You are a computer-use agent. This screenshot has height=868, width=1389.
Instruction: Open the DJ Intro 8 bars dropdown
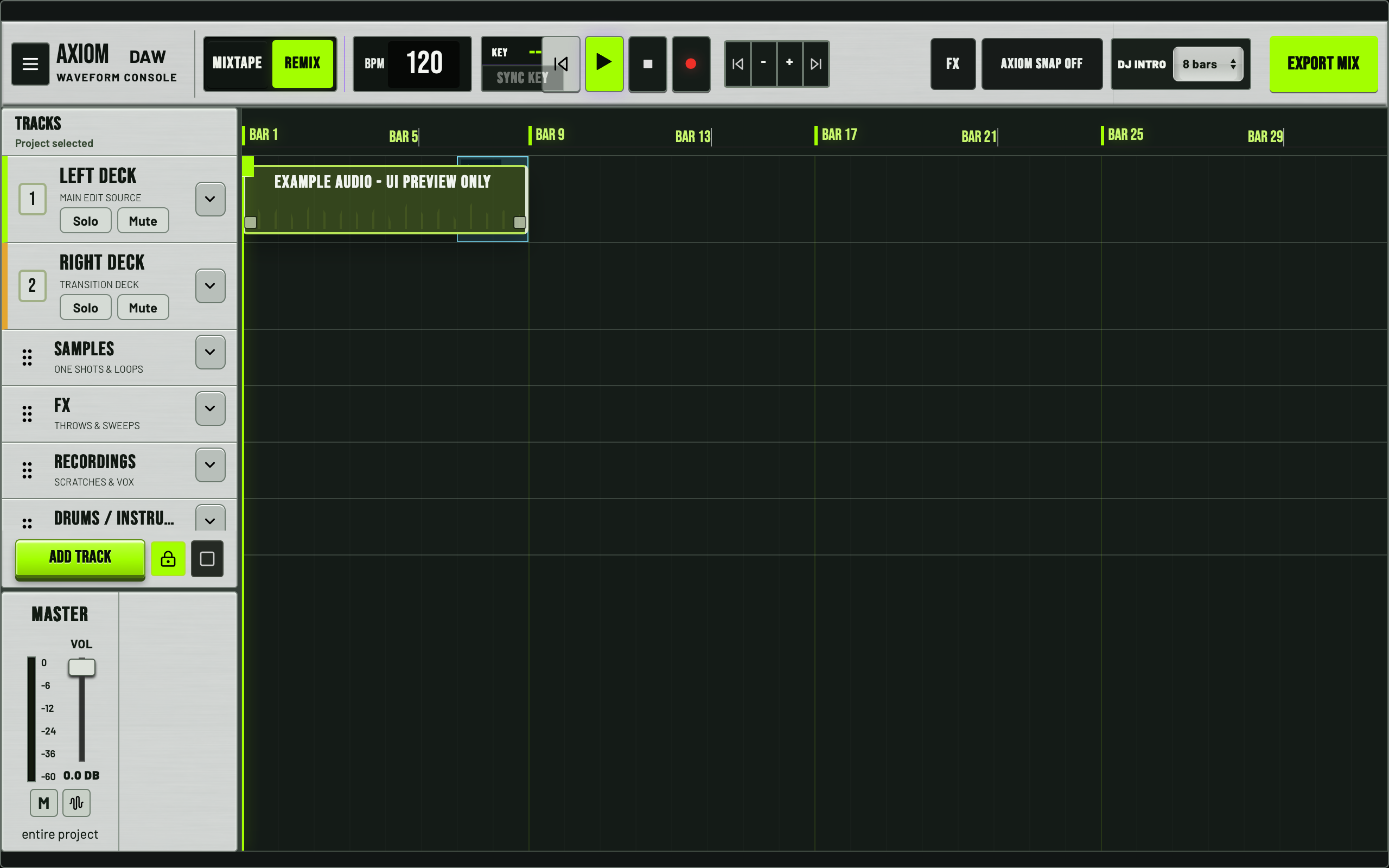pos(1208,63)
